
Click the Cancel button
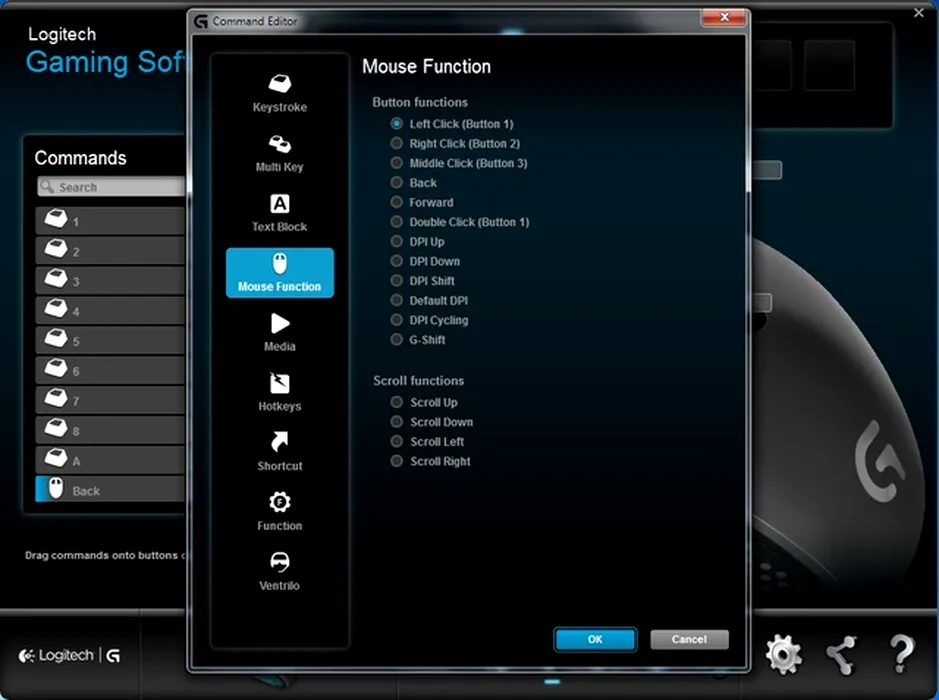[689, 639]
